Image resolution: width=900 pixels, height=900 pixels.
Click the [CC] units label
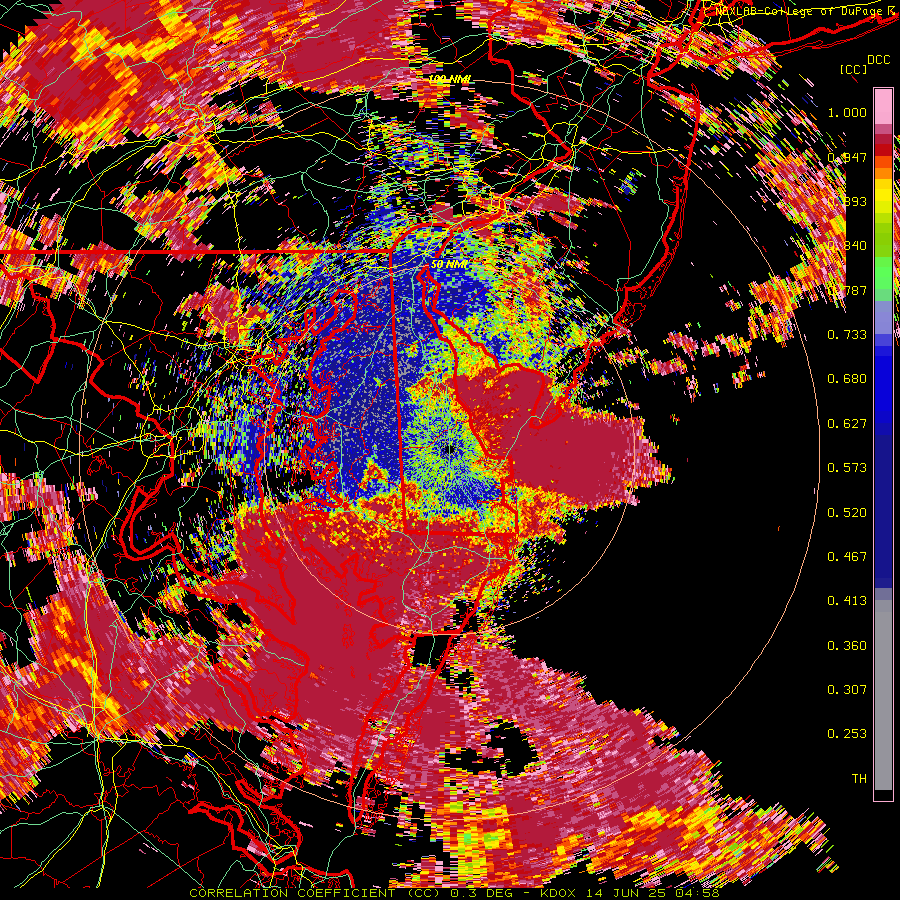(x=854, y=69)
